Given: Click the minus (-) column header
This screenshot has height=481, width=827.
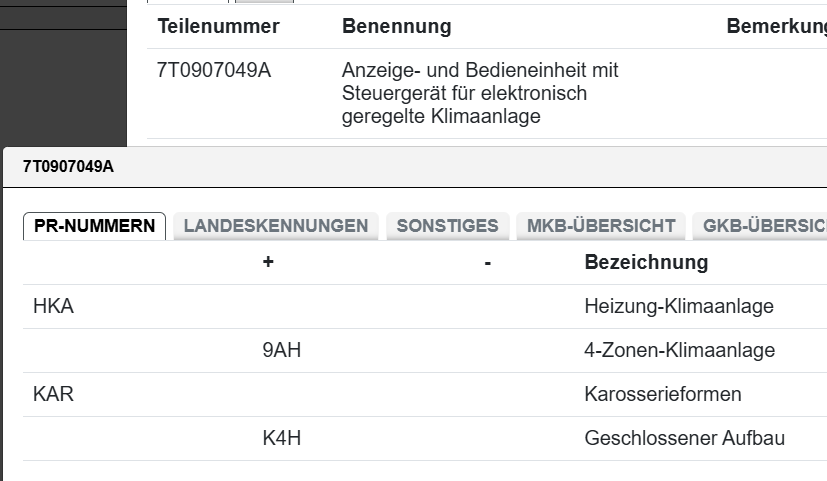Looking at the screenshot, I should coord(487,262).
